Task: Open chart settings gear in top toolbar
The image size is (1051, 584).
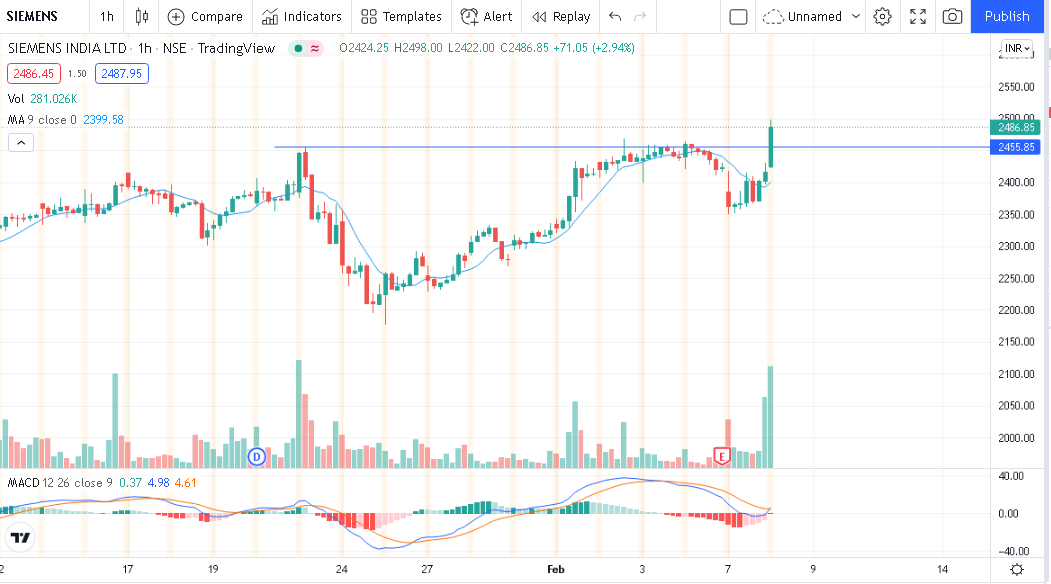Action: point(883,16)
